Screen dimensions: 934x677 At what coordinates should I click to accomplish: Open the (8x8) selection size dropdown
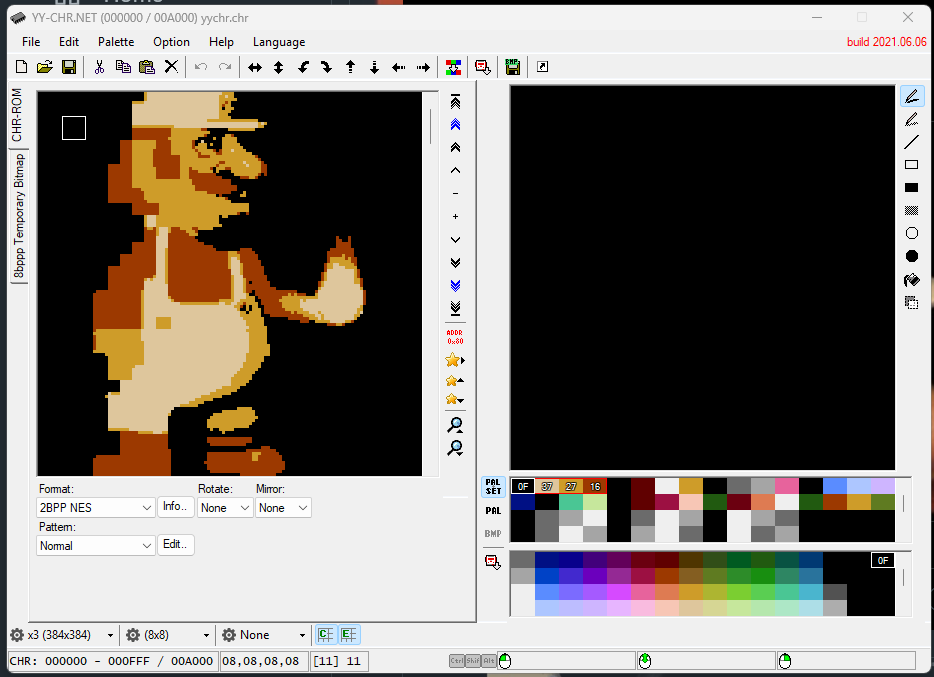pyautogui.click(x=168, y=635)
